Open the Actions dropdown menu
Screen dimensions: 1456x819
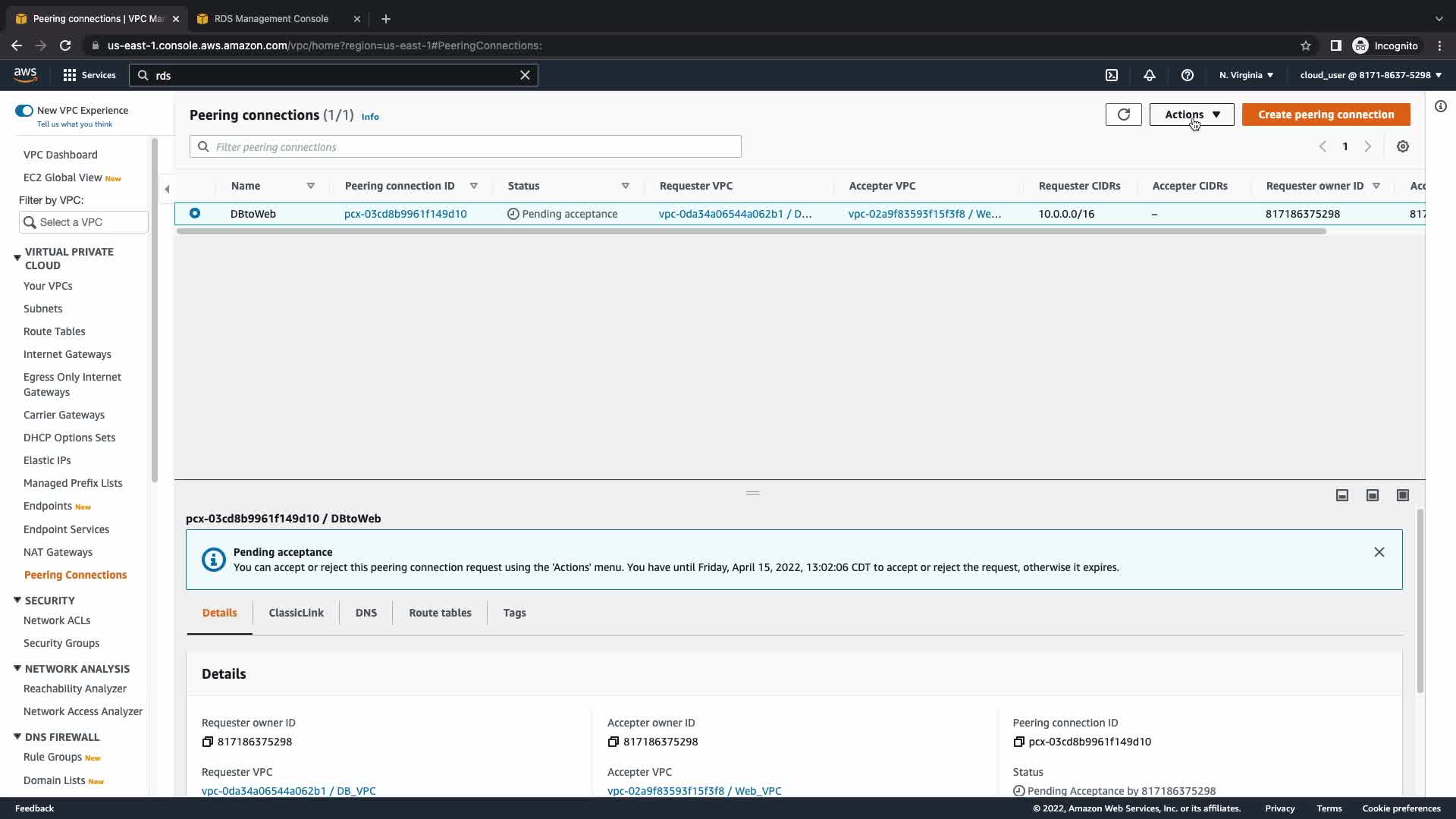[1191, 115]
